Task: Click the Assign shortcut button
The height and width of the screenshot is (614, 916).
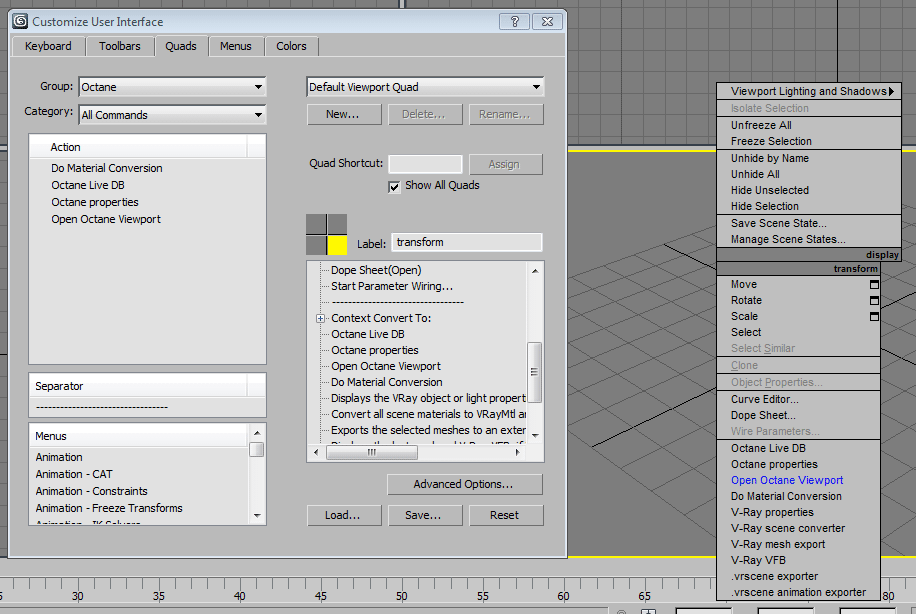Action: point(505,164)
